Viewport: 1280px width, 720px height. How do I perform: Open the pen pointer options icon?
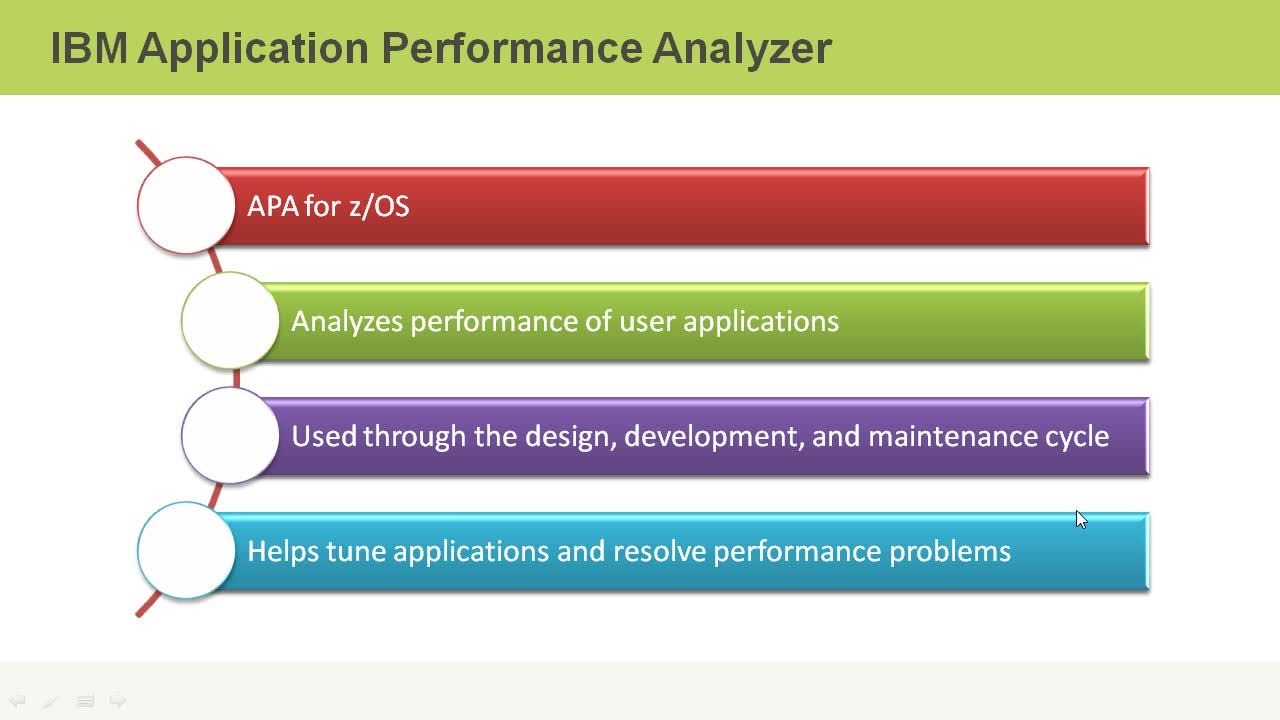click(x=51, y=702)
